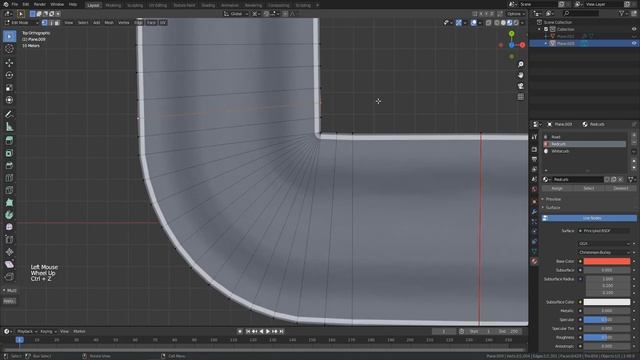Select the Annotate tool
The height and width of the screenshot is (360, 640).
[9, 114]
